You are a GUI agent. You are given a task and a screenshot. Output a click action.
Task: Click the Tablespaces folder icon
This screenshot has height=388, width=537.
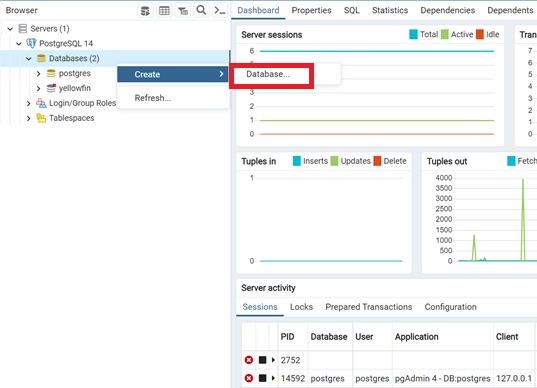tap(41, 118)
